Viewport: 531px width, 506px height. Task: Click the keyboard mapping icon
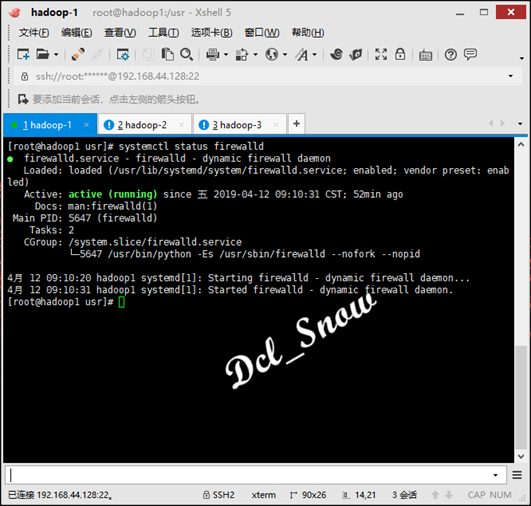[425, 55]
